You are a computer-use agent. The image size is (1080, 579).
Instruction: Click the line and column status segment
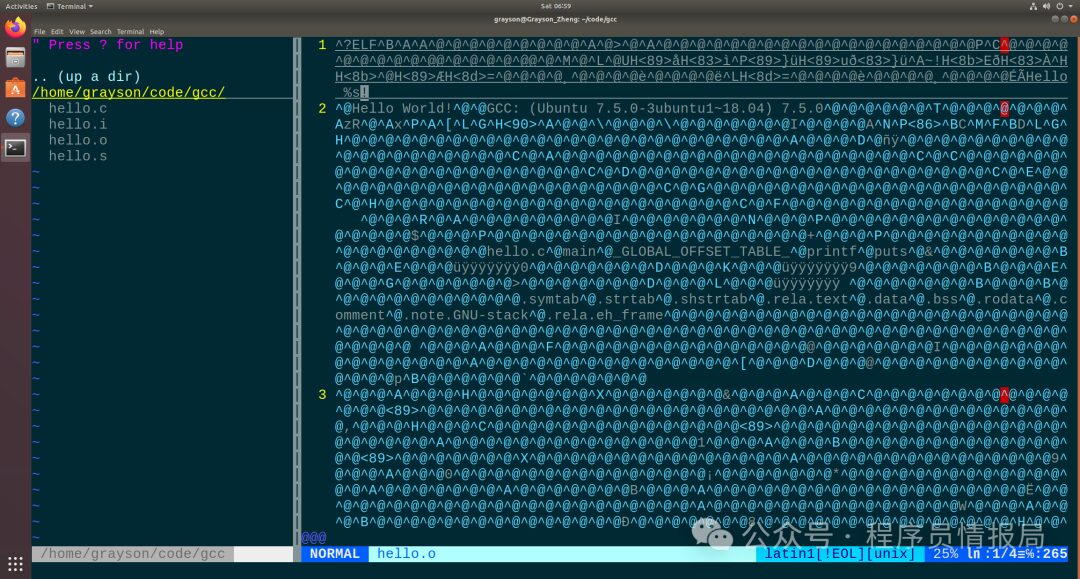pyautogui.click(x=1017, y=554)
